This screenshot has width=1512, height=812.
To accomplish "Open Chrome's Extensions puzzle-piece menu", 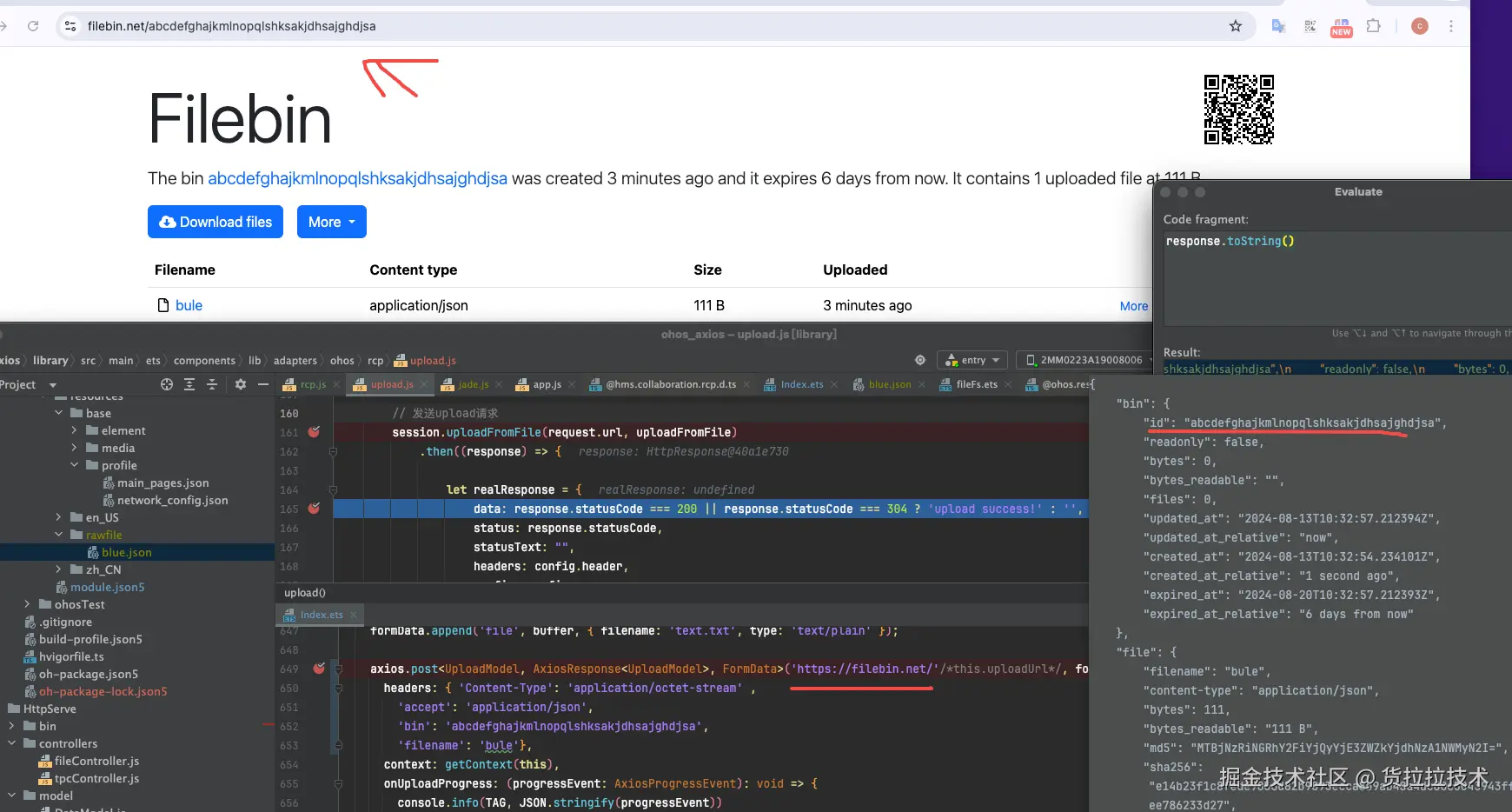I will [1374, 26].
